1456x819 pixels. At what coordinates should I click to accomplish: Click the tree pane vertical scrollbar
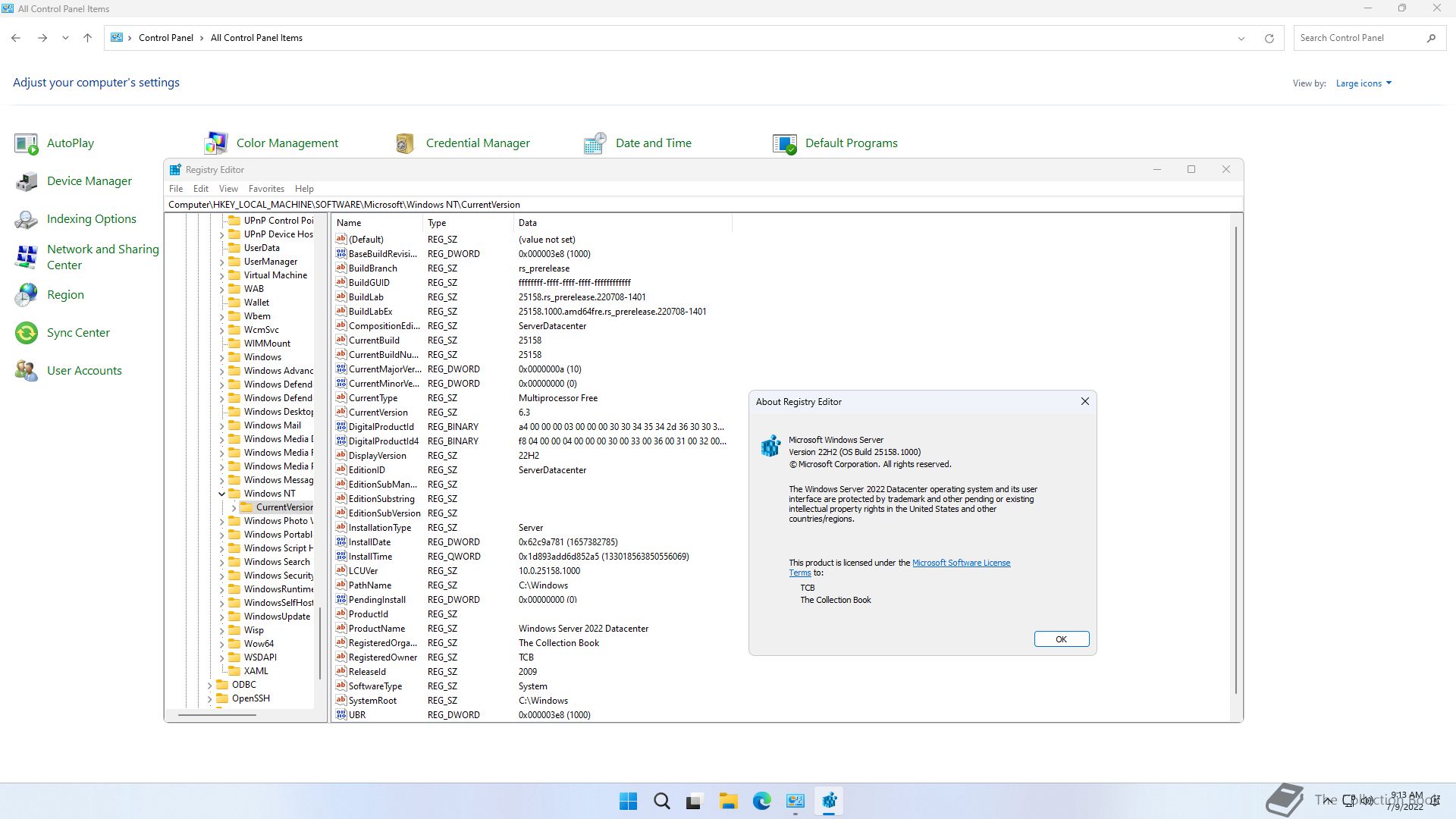[320, 643]
